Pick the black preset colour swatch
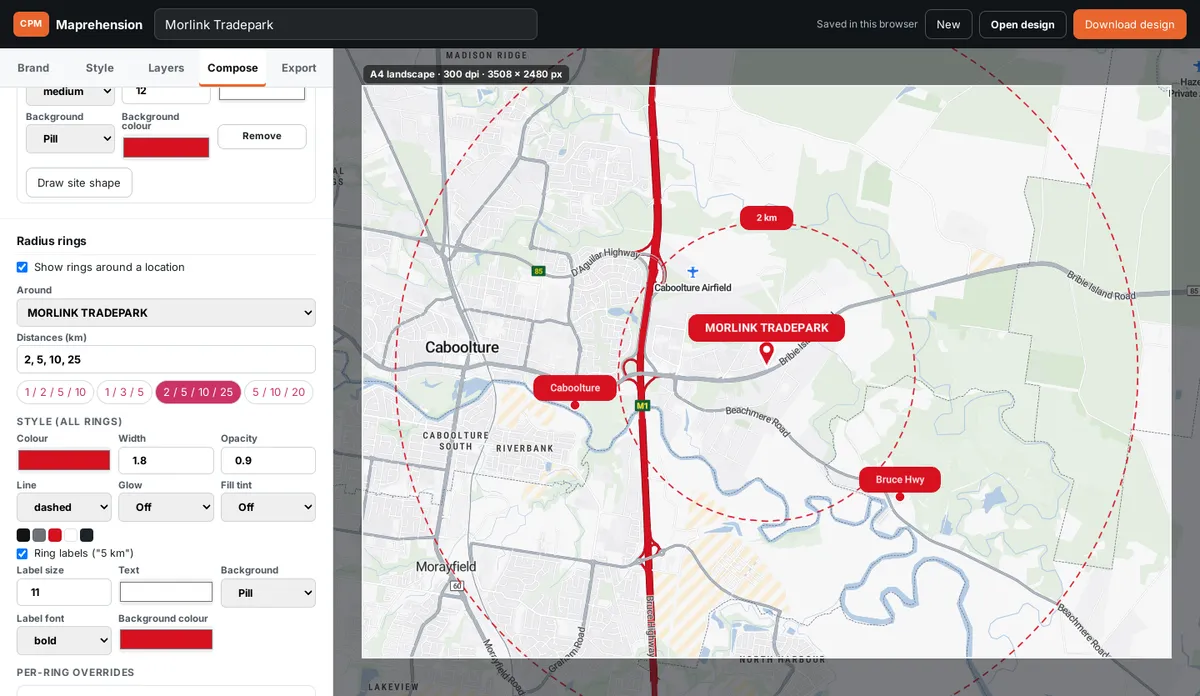Image resolution: width=1200 pixels, height=696 pixels. (x=23, y=535)
